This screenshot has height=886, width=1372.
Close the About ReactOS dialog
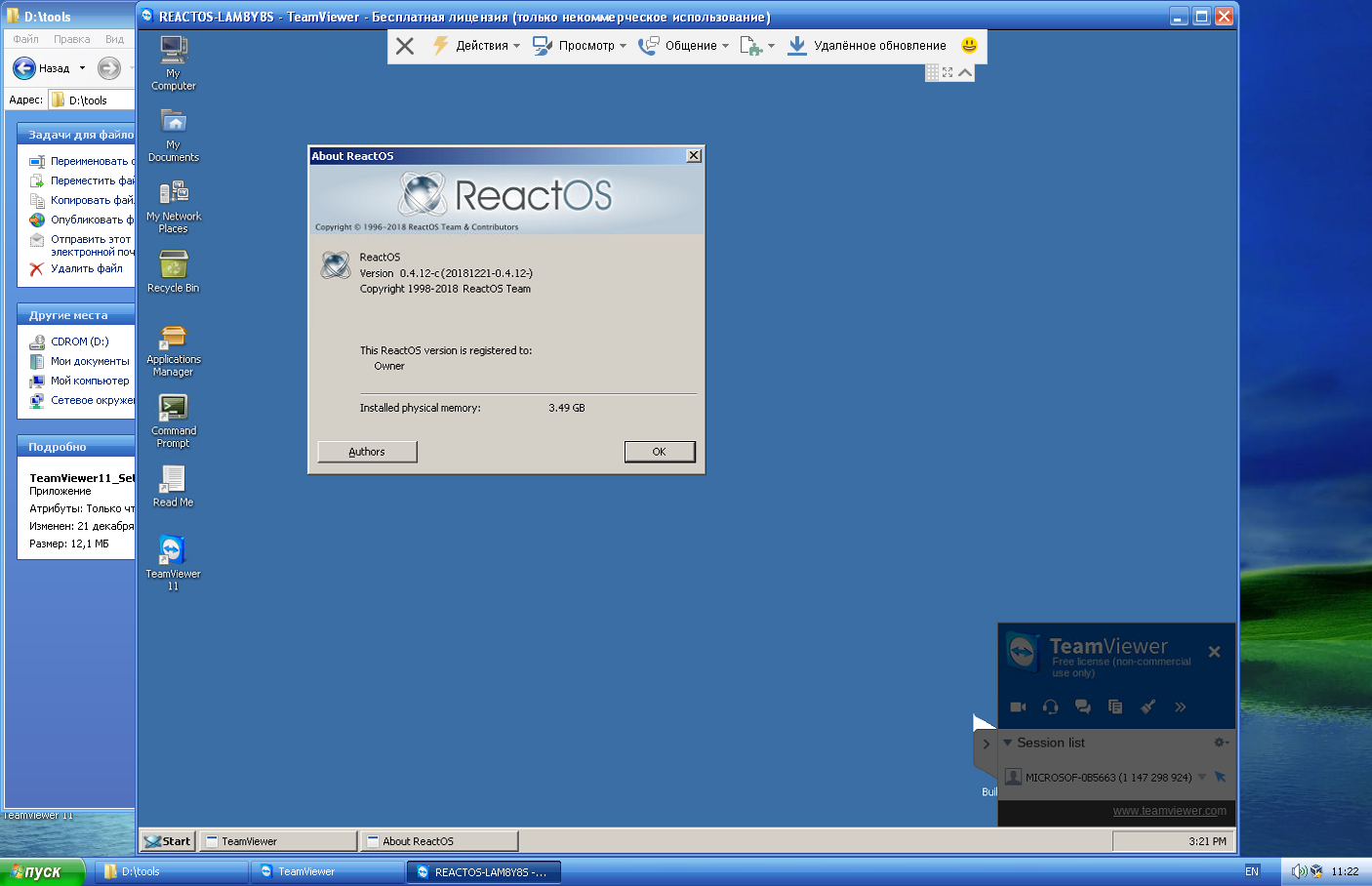coord(694,156)
